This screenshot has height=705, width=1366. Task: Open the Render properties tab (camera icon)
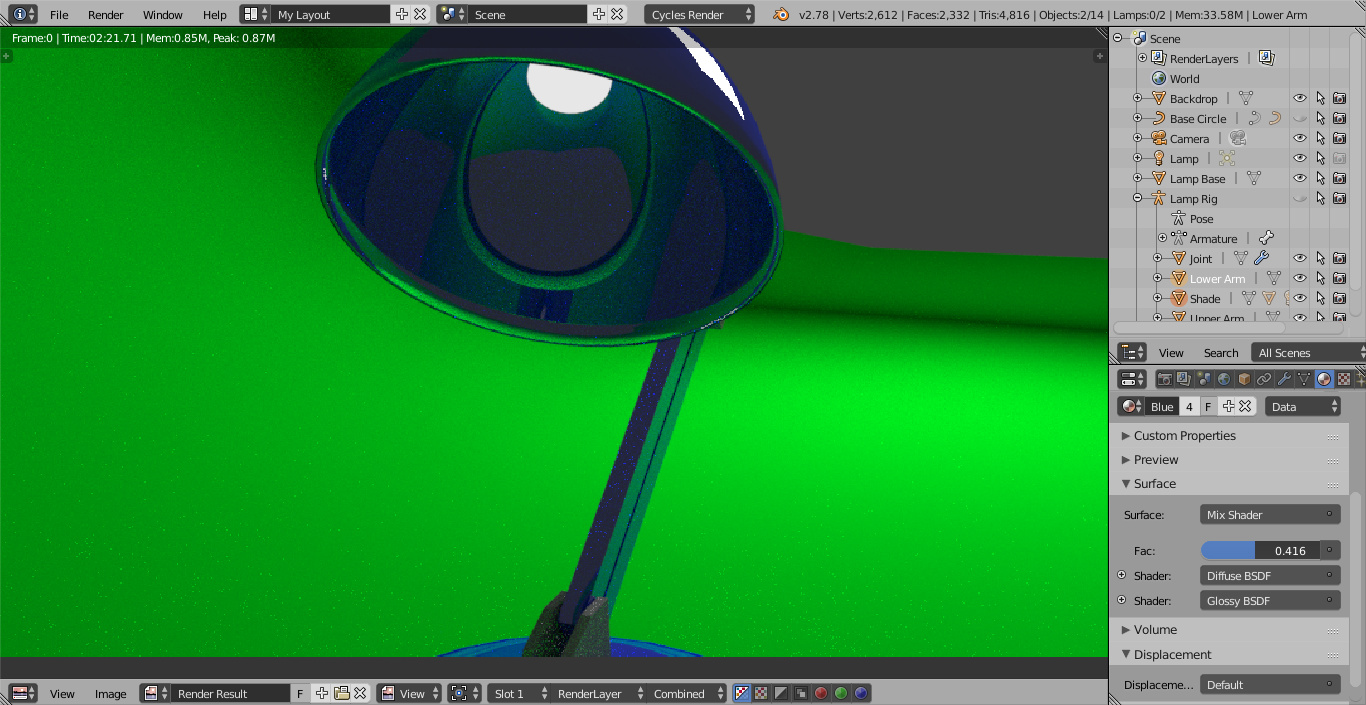coord(1164,379)
